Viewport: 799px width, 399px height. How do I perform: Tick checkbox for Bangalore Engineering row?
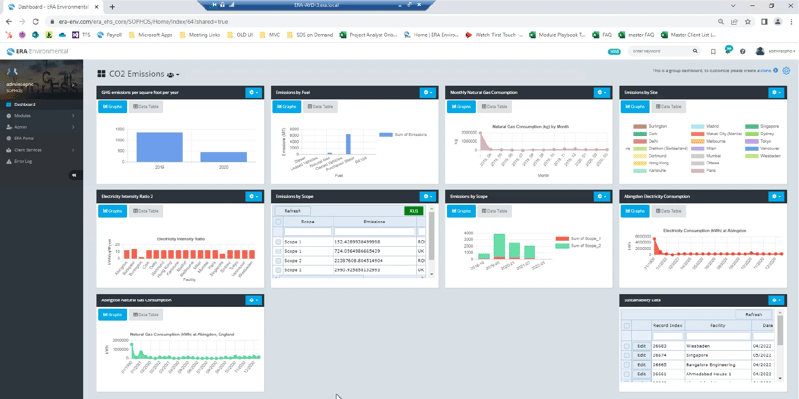pyautogui.click(x=627, y=365)
